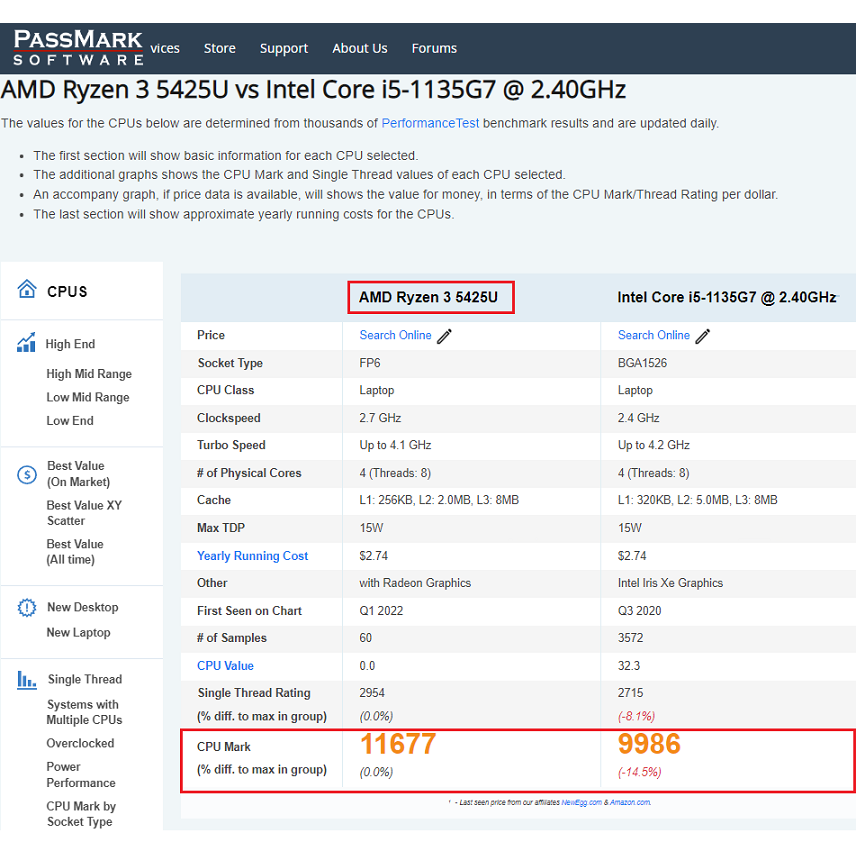The image size is (856, 856).
Task: Click Search Online for Intel Core i5-1135G7
Action: click(x=653, y=335)
